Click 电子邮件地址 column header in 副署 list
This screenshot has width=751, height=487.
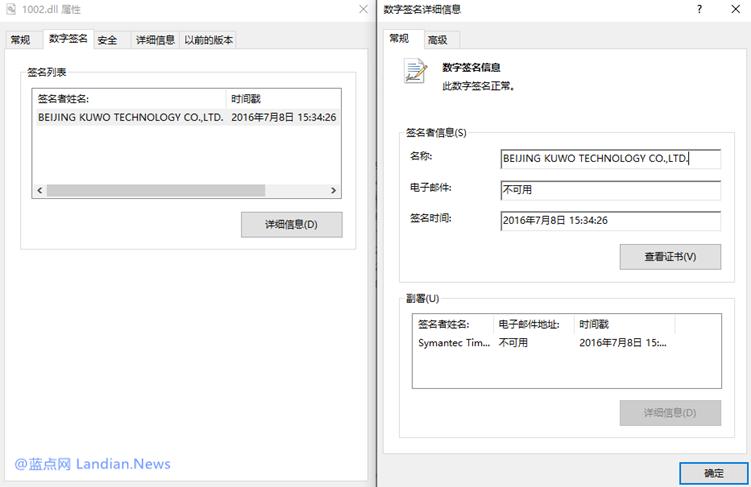pos(534,324)
